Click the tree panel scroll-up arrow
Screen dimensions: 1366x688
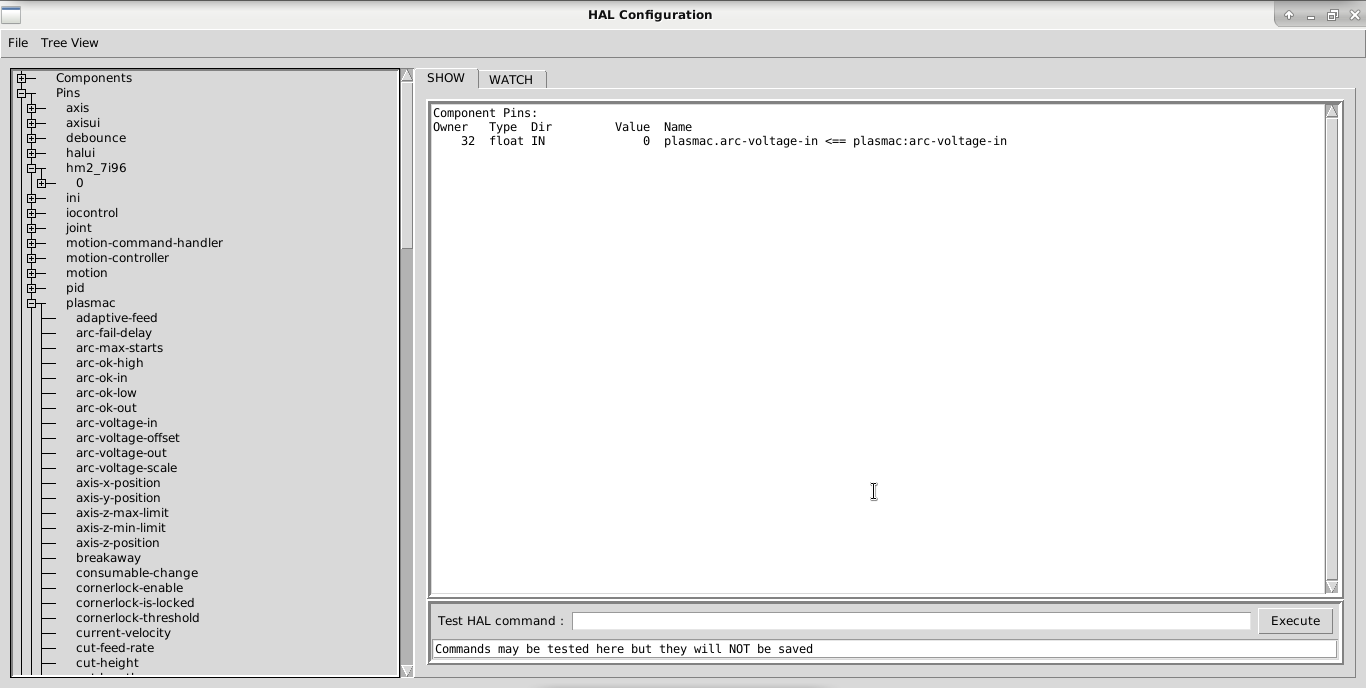pyautogui.click(x=407, y=75)
